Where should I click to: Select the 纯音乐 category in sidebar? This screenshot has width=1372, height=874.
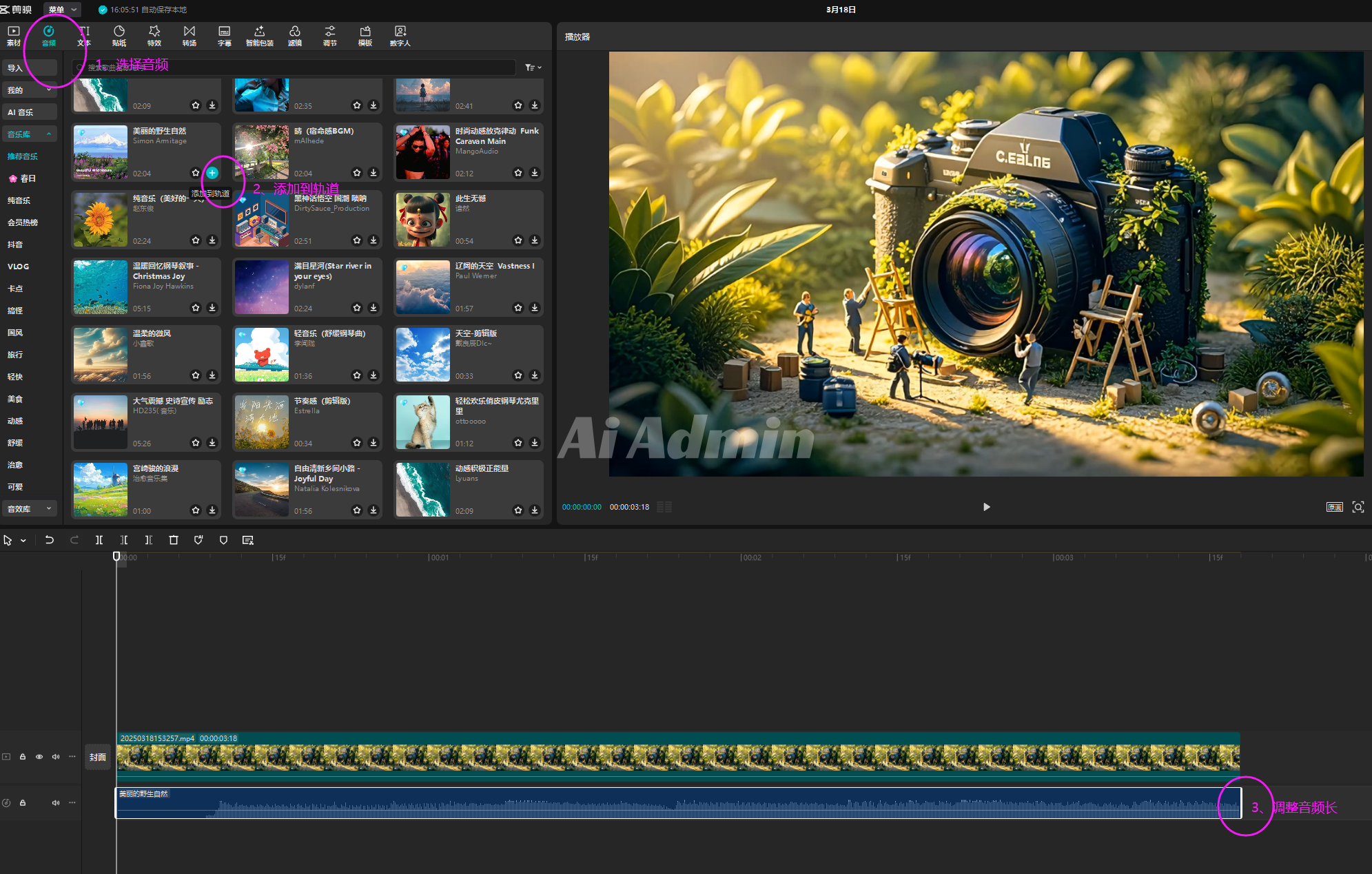point(19,200)
